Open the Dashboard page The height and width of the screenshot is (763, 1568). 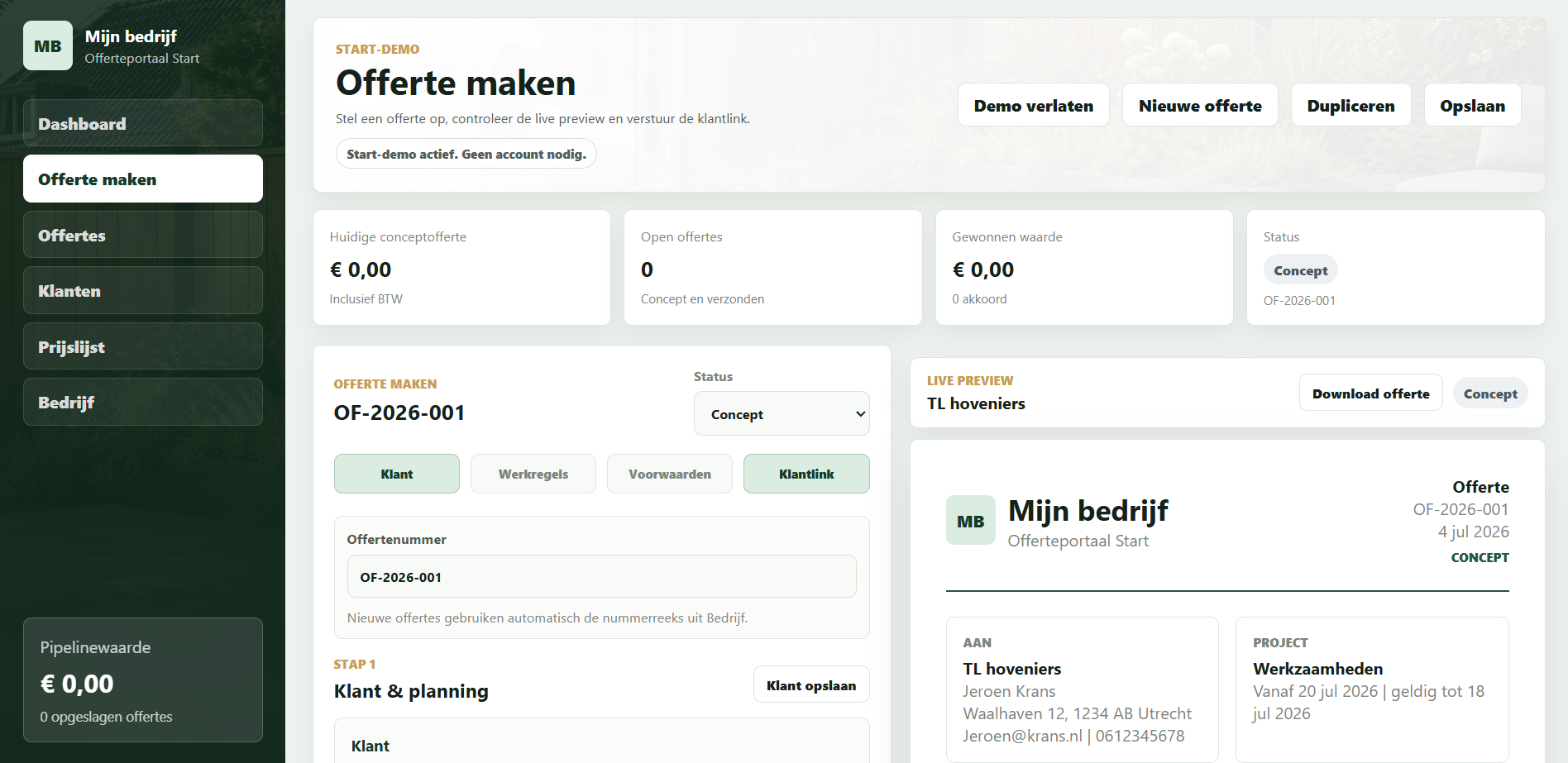tap(143, 123)
